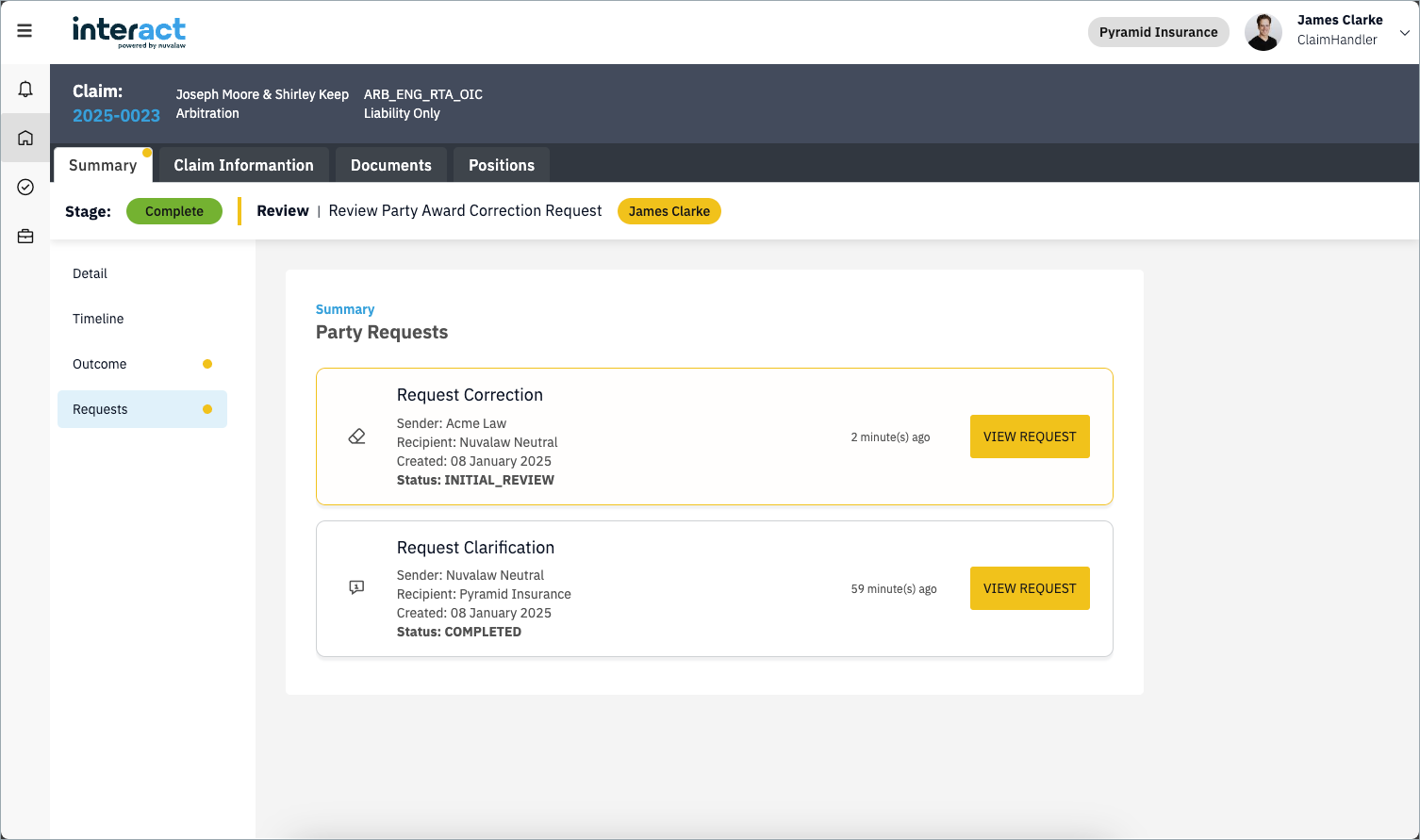Click the '2 minute(s) ago' timestamp
The image size is (1420, 840).
pos(890,437)
